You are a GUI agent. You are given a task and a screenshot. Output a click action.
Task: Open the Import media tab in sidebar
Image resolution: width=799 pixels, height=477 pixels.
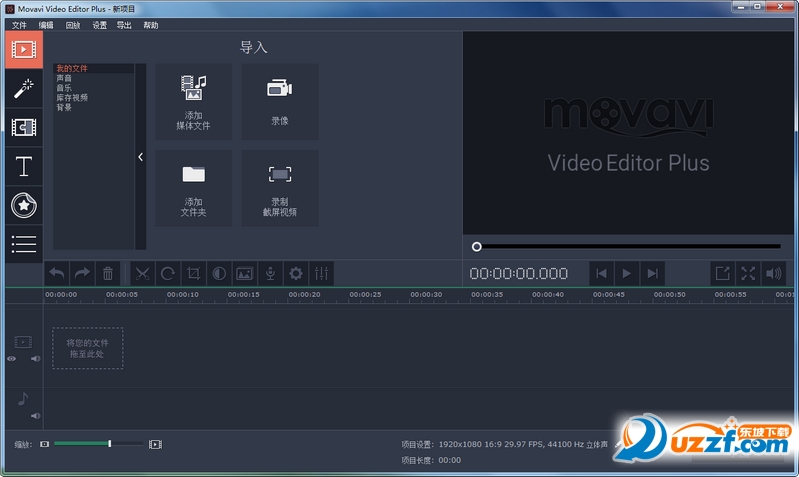[x=24, y=49]
